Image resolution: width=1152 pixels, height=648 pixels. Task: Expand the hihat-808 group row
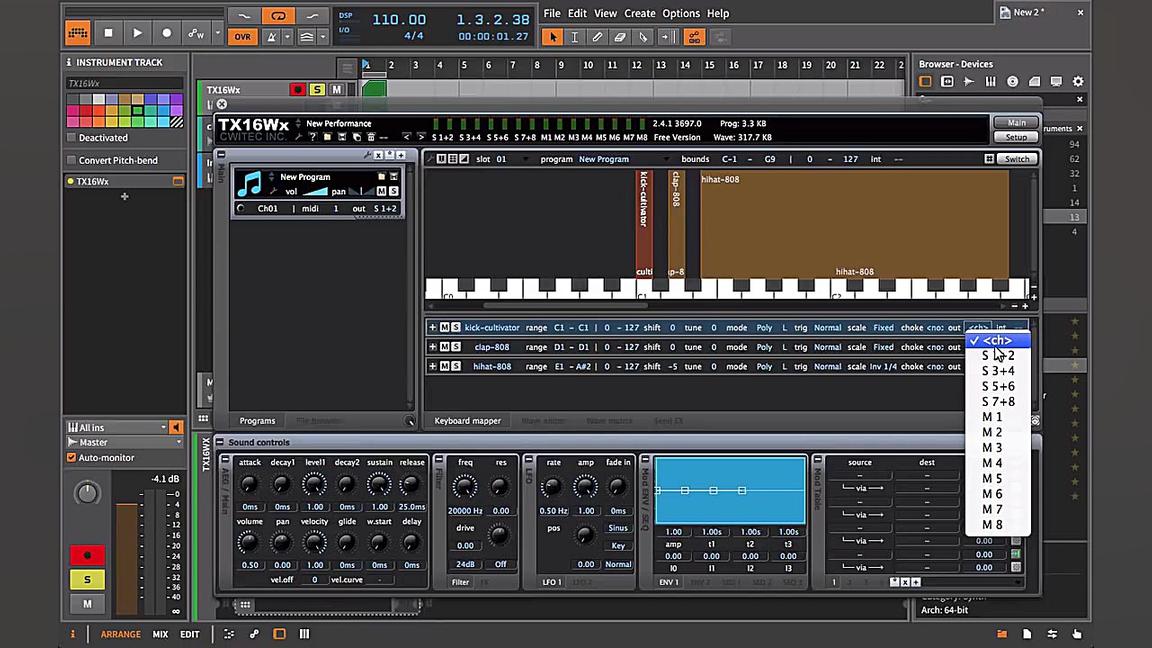[433, 366]
